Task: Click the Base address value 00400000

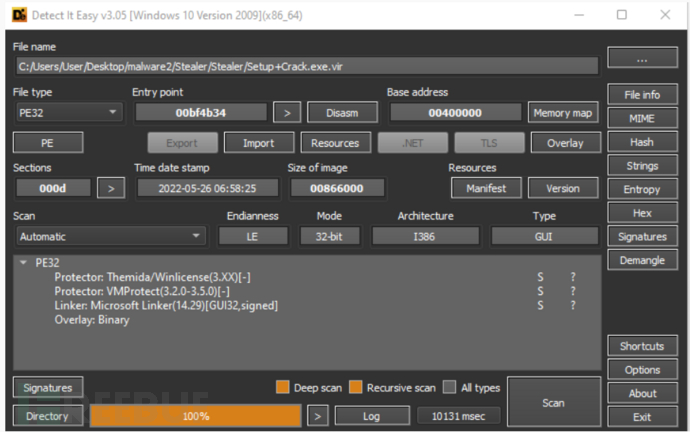Action: click(x=455, y=113)
